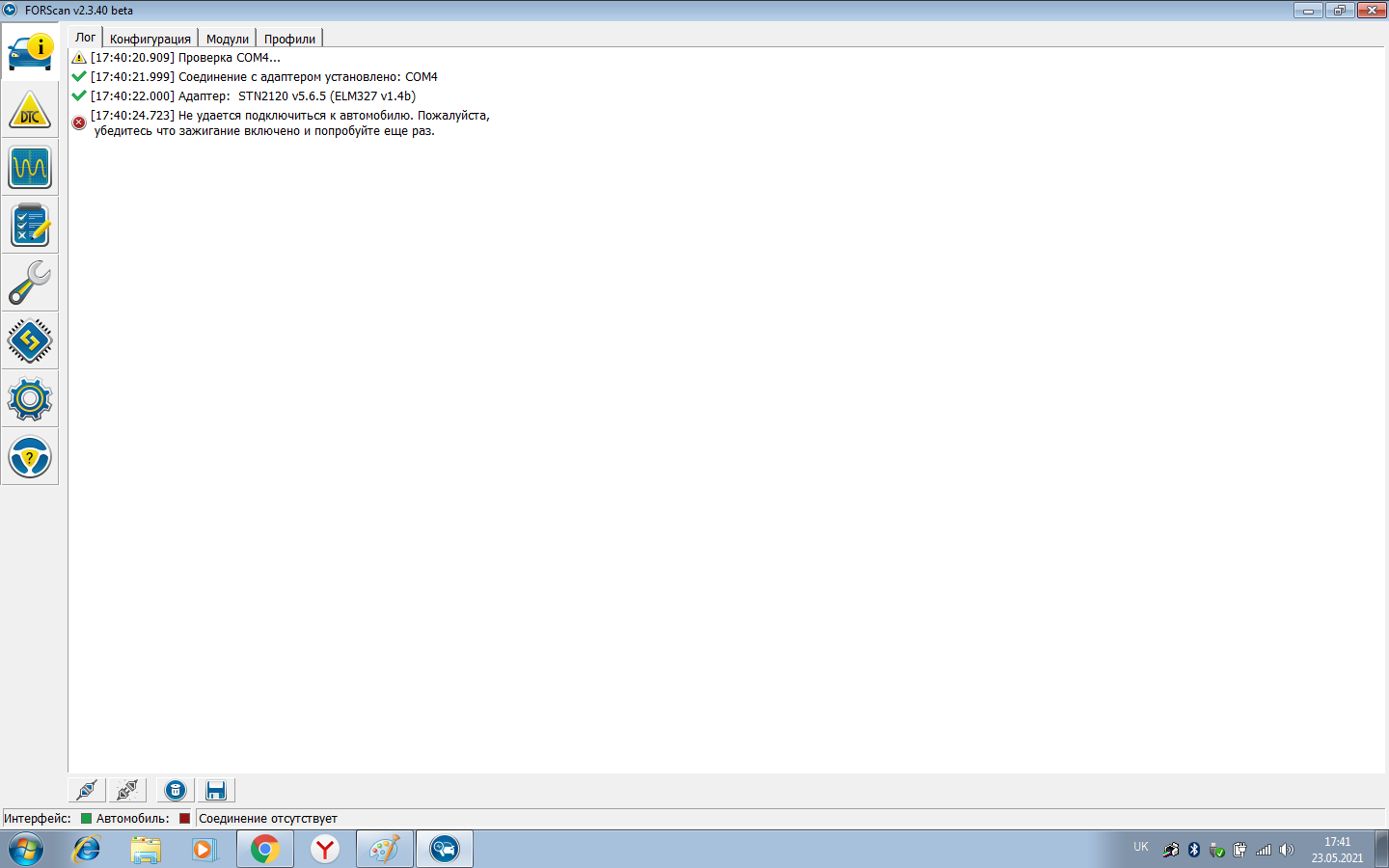The image size is (1389, 868).
Task: Clear the log with trash button
Action: (176, 791)
